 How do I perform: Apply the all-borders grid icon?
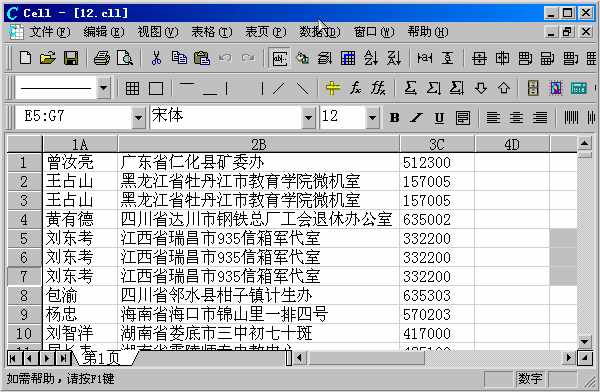pyautogui.click(x=132, y=88)
